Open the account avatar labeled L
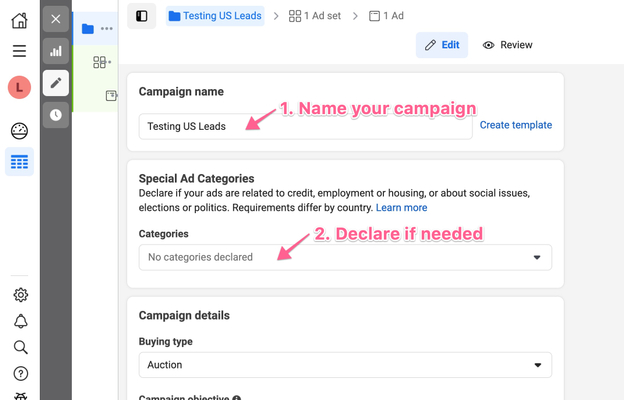 click(x=19, y=87)
